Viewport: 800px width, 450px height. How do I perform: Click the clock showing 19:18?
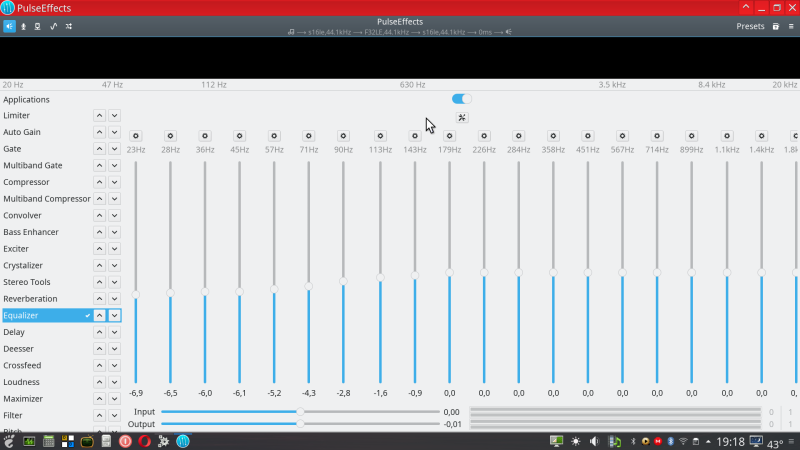pos(730,441)
